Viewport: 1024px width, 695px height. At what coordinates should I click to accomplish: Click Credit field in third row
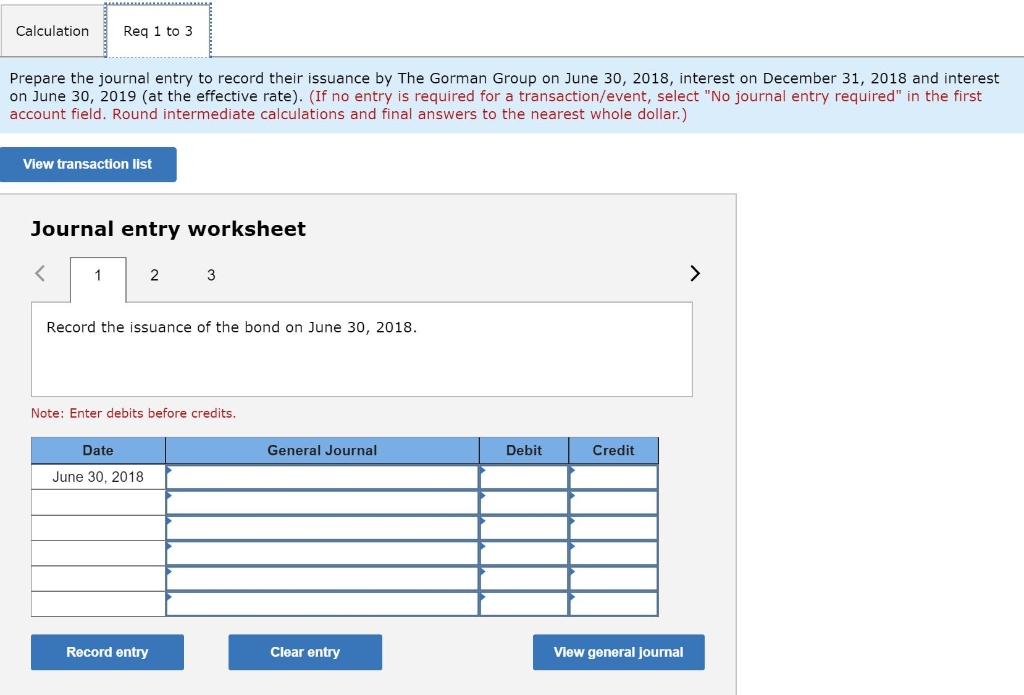pos(613,528)
